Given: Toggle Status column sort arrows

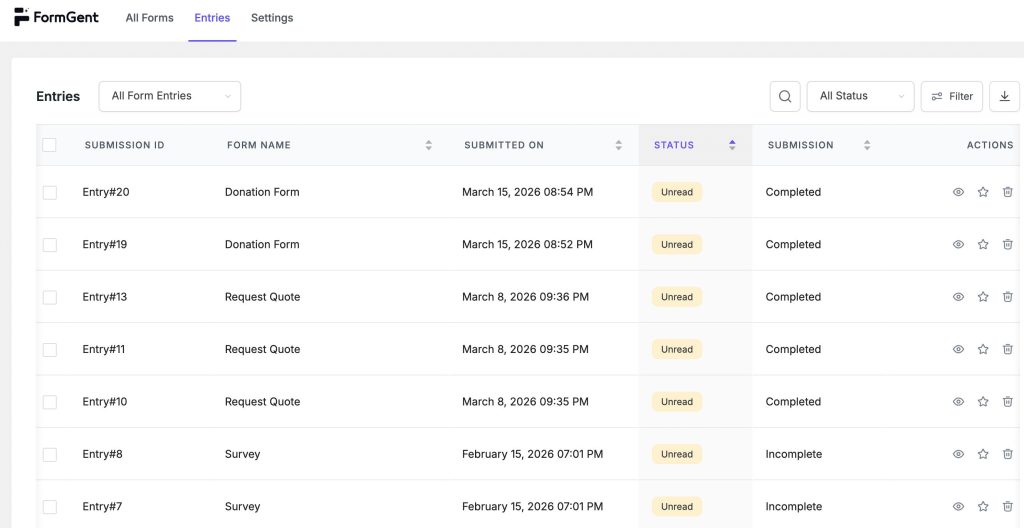Looking at the screenshot, I should (x=732, y=145).
